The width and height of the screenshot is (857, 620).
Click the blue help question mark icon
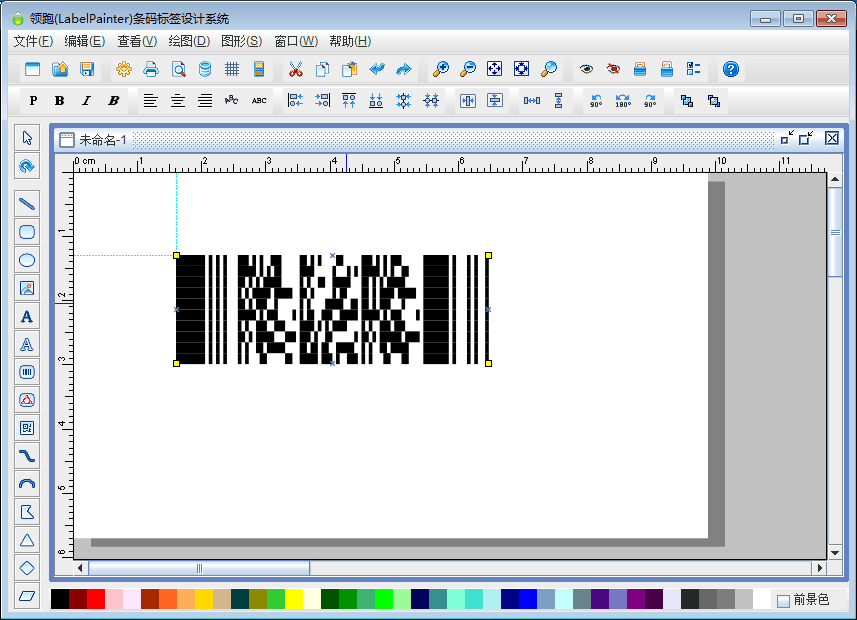click(x=731, y=69)
